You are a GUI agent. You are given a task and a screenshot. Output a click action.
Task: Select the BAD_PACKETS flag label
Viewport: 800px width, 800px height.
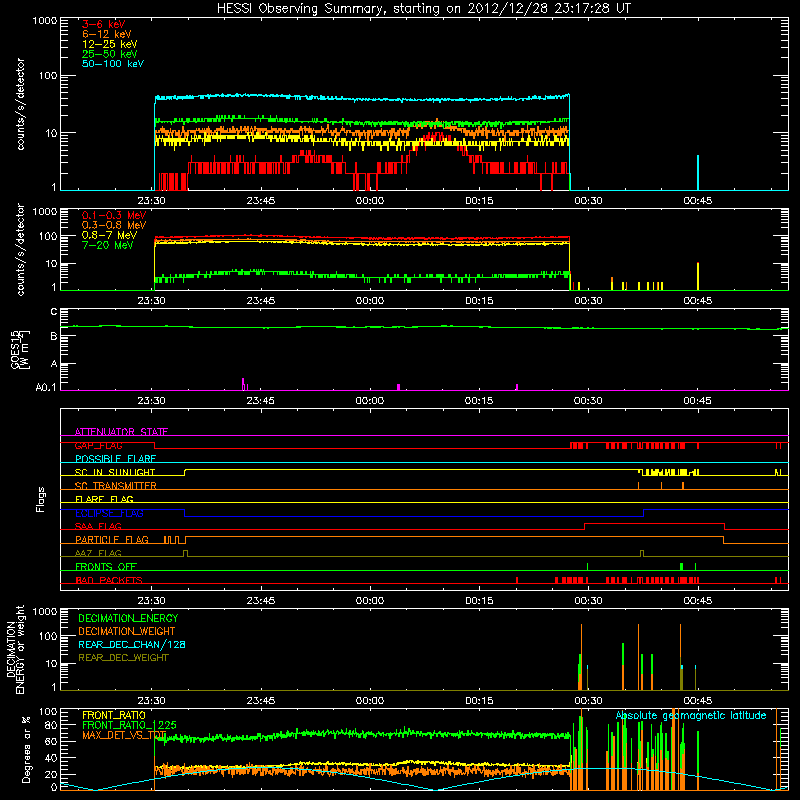109,580
